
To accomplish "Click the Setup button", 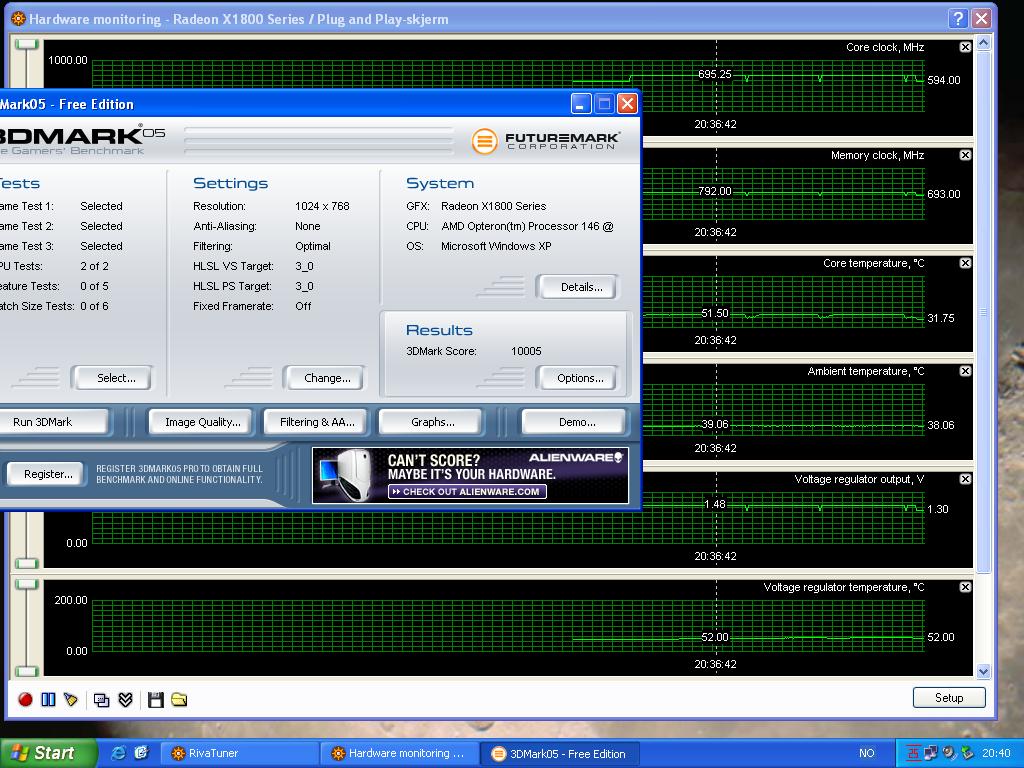I will tap(948, 698).
